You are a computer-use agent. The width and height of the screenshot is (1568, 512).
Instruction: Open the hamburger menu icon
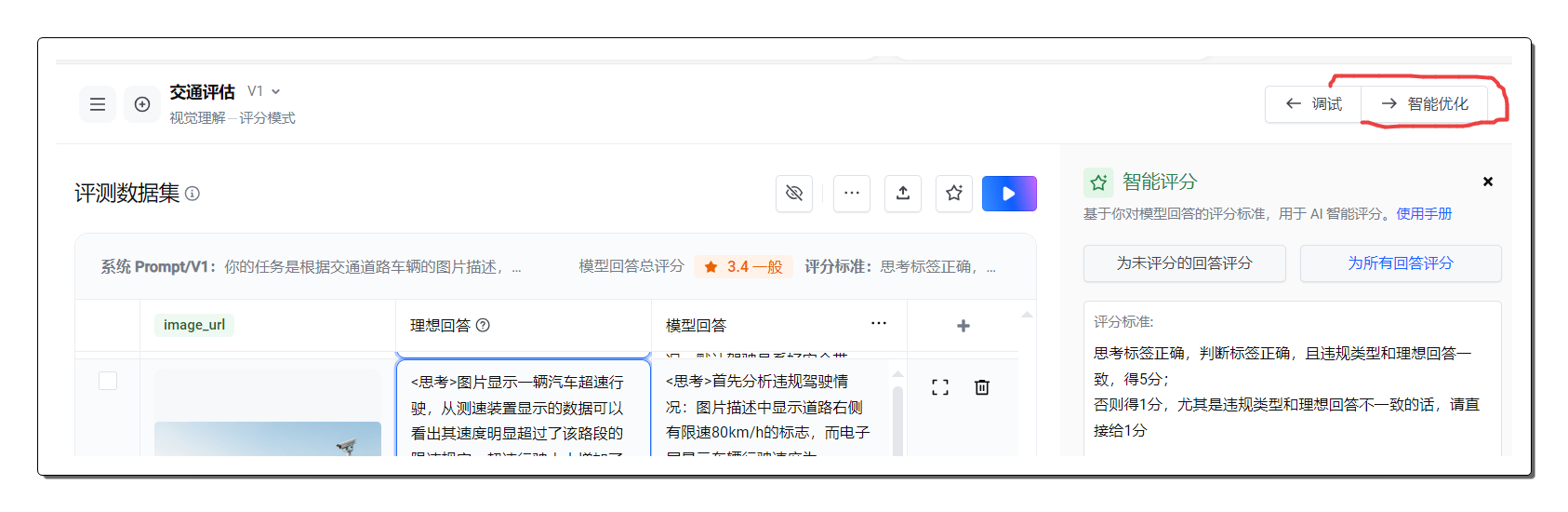coord(98,104)
